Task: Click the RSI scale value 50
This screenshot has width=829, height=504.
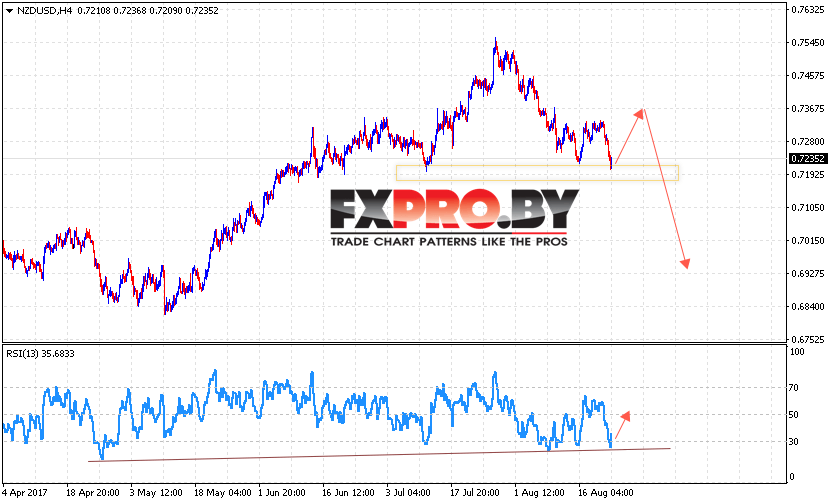Action: point(794,415)
